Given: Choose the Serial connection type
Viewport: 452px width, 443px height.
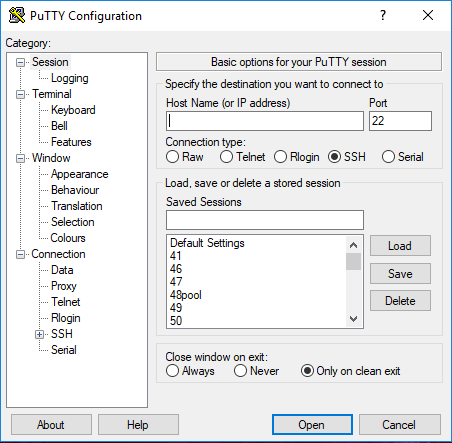Looking at the screenshot, I should point(388,157).
